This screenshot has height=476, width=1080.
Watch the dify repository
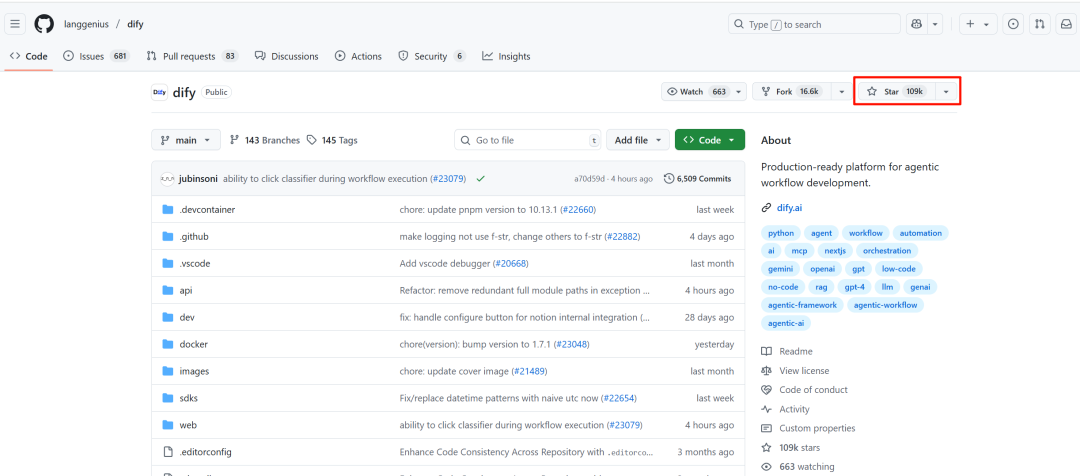[696, 92]
